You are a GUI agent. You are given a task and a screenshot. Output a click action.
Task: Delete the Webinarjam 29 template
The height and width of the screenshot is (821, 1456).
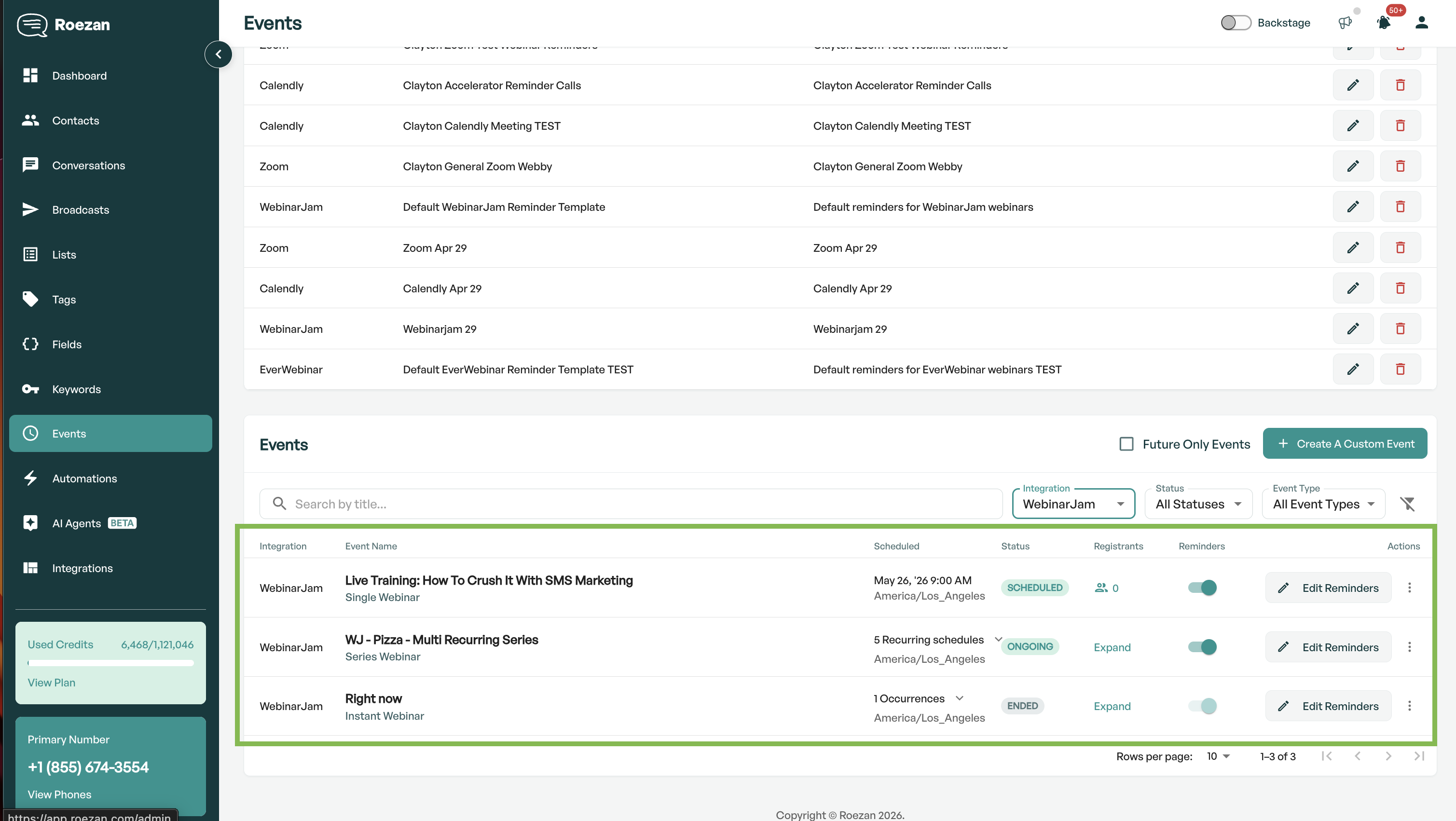(1400, 329)
